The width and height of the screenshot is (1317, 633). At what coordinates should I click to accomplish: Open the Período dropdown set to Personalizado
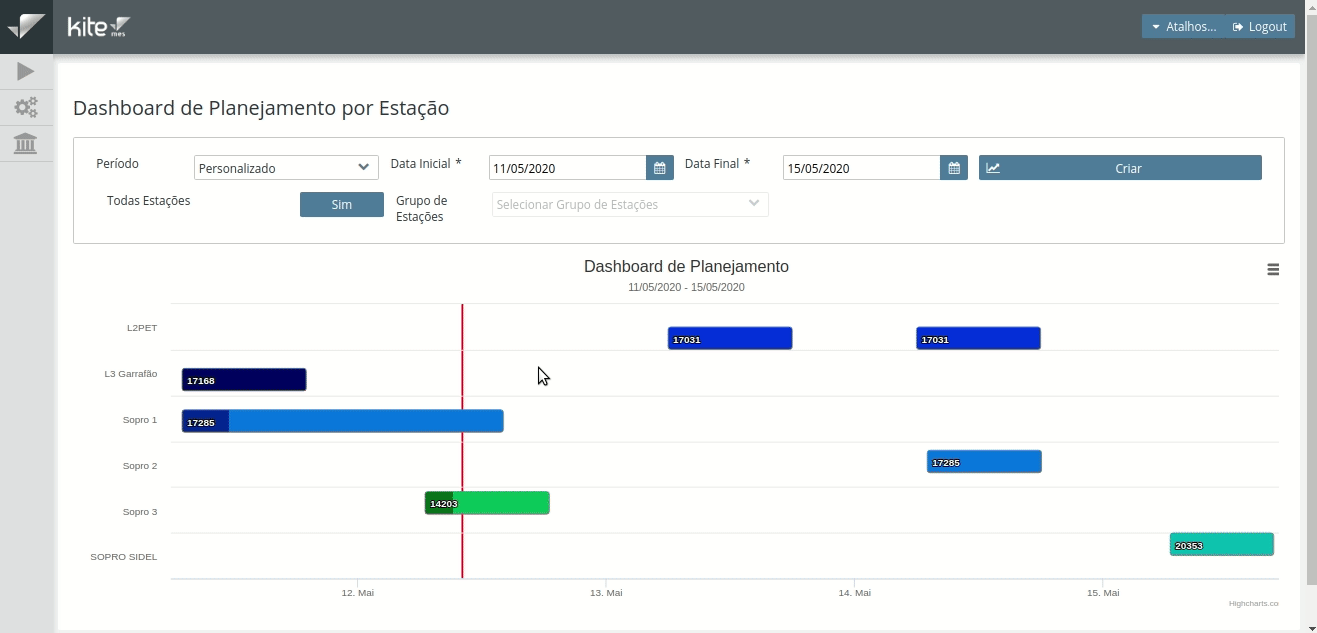click(286, 168)
